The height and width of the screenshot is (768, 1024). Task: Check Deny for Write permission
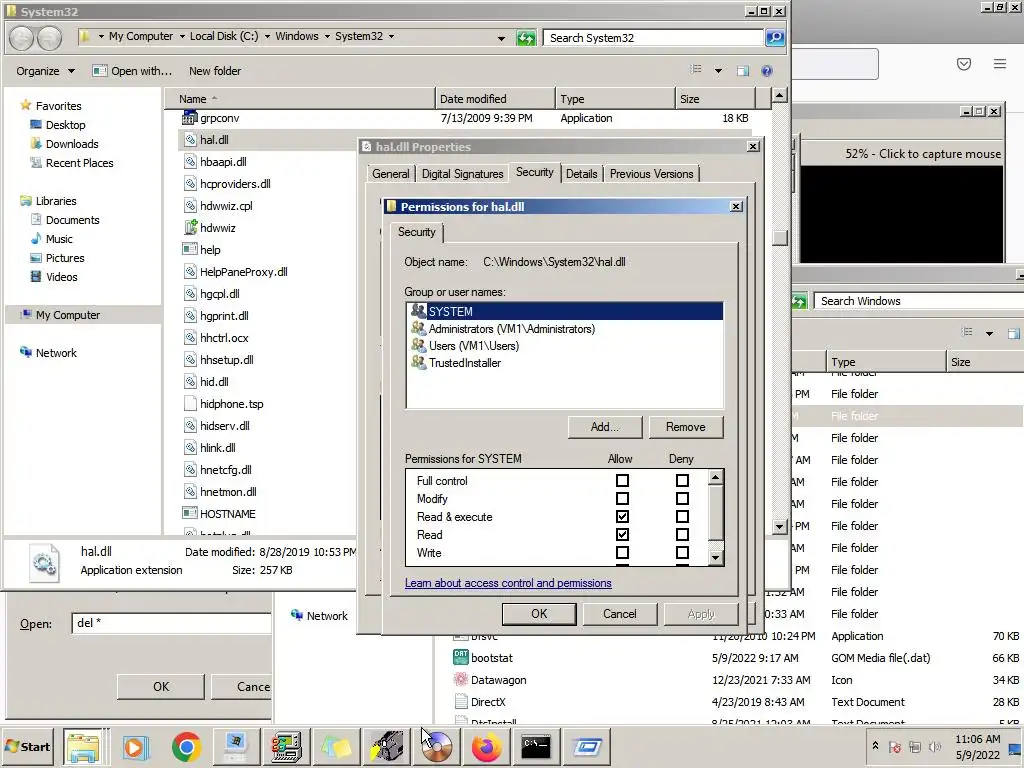click(x=682, y=553)
